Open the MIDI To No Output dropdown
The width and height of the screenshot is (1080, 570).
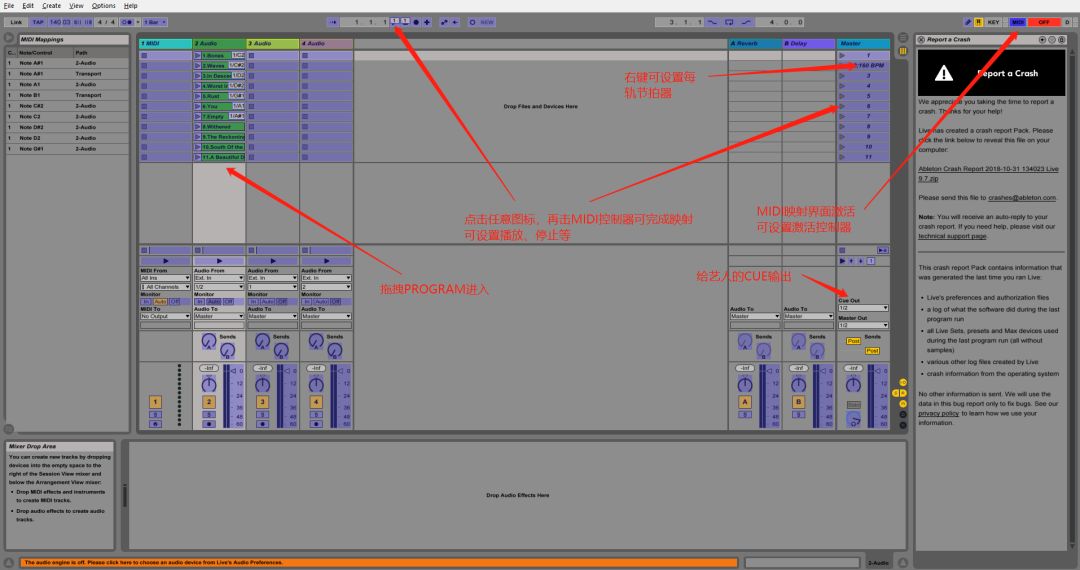click(165, 317)
